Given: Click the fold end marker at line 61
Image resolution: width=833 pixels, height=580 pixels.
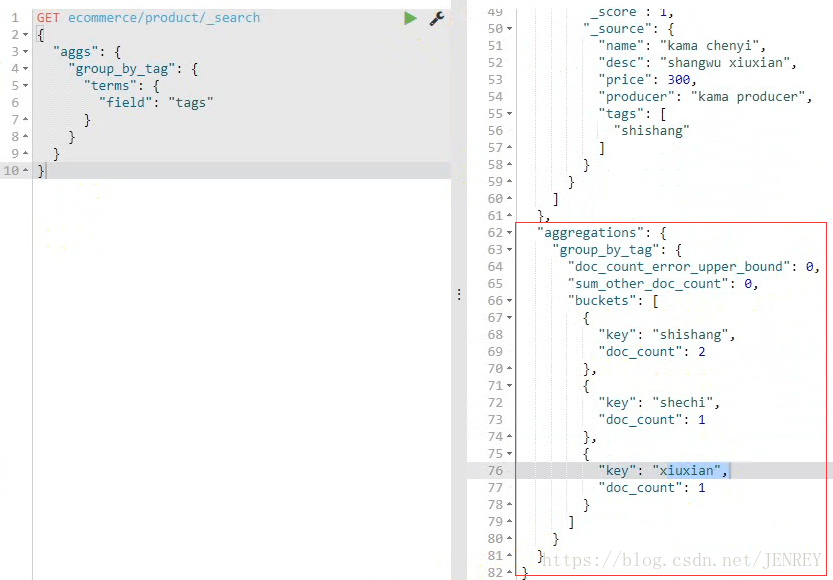Looking at the screenshot, I should pyautogui.click(x=509, y=215).
